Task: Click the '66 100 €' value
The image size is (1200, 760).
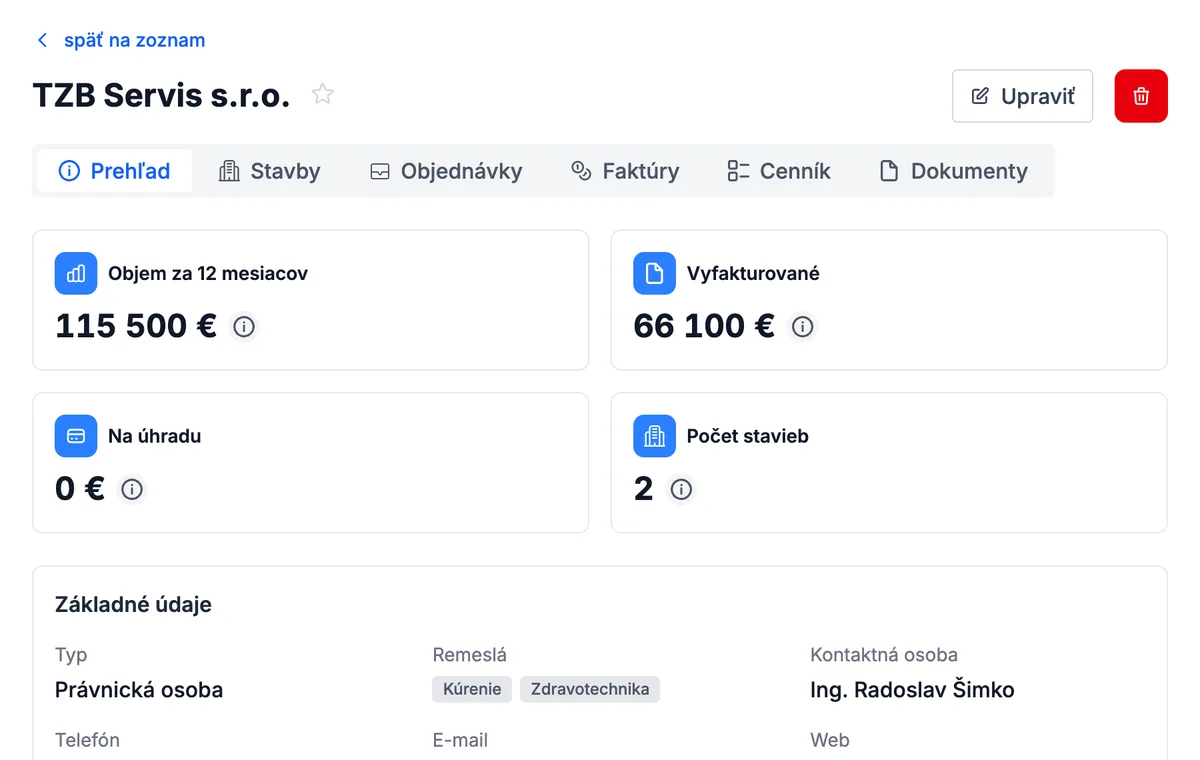Action: point(704,326)
